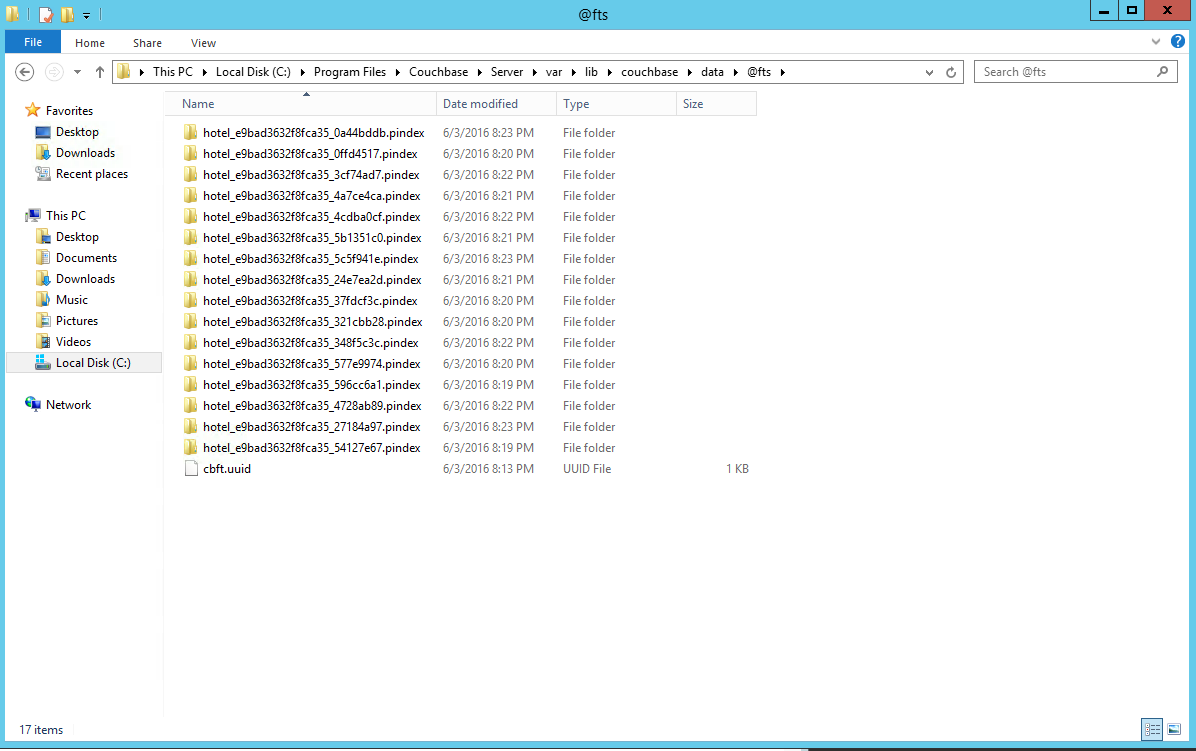This screenshot has height=751, width=1196.
Task: Switch to Large icons view button
Action: (x=1173, y=729)
